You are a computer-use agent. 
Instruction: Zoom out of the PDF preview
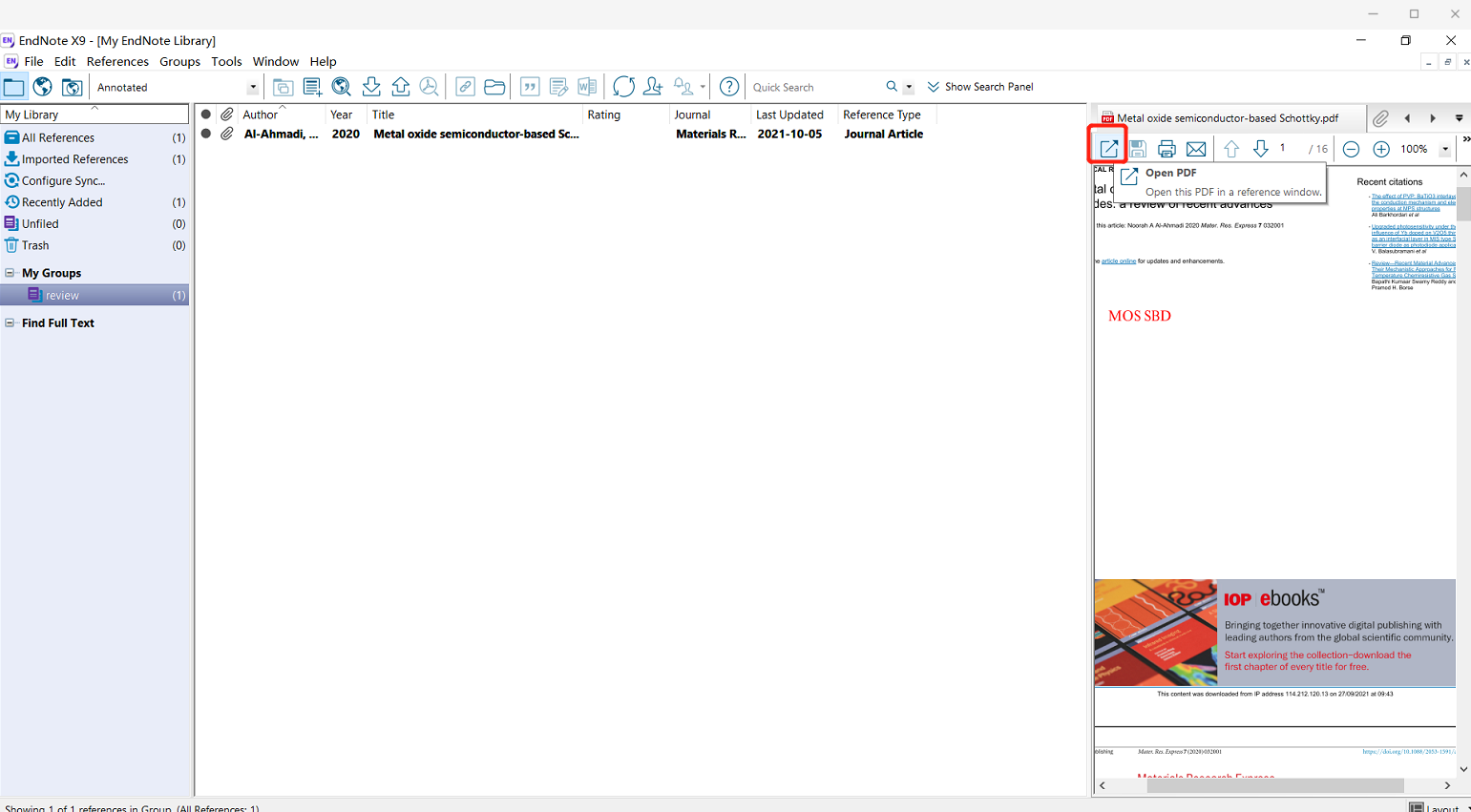(1351, 149)
